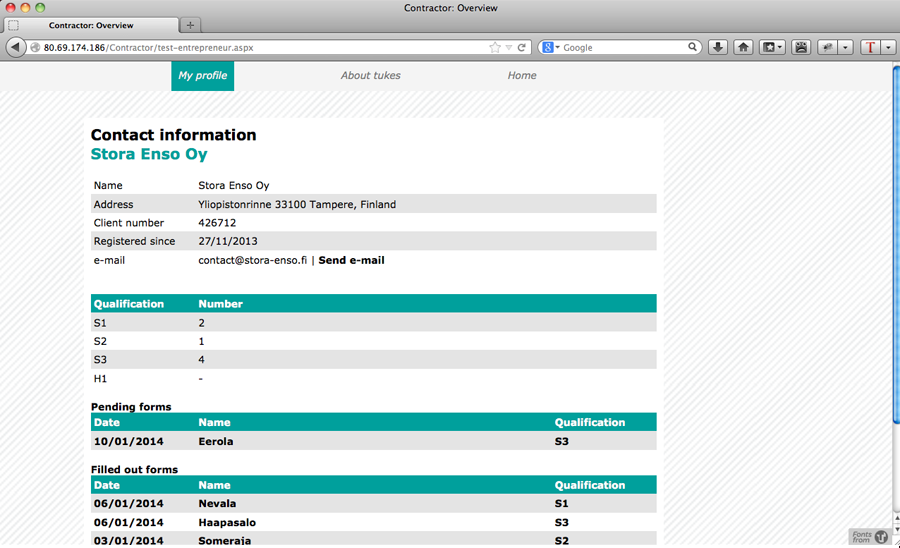Click the sad face toolbar icon

(801, 47)
